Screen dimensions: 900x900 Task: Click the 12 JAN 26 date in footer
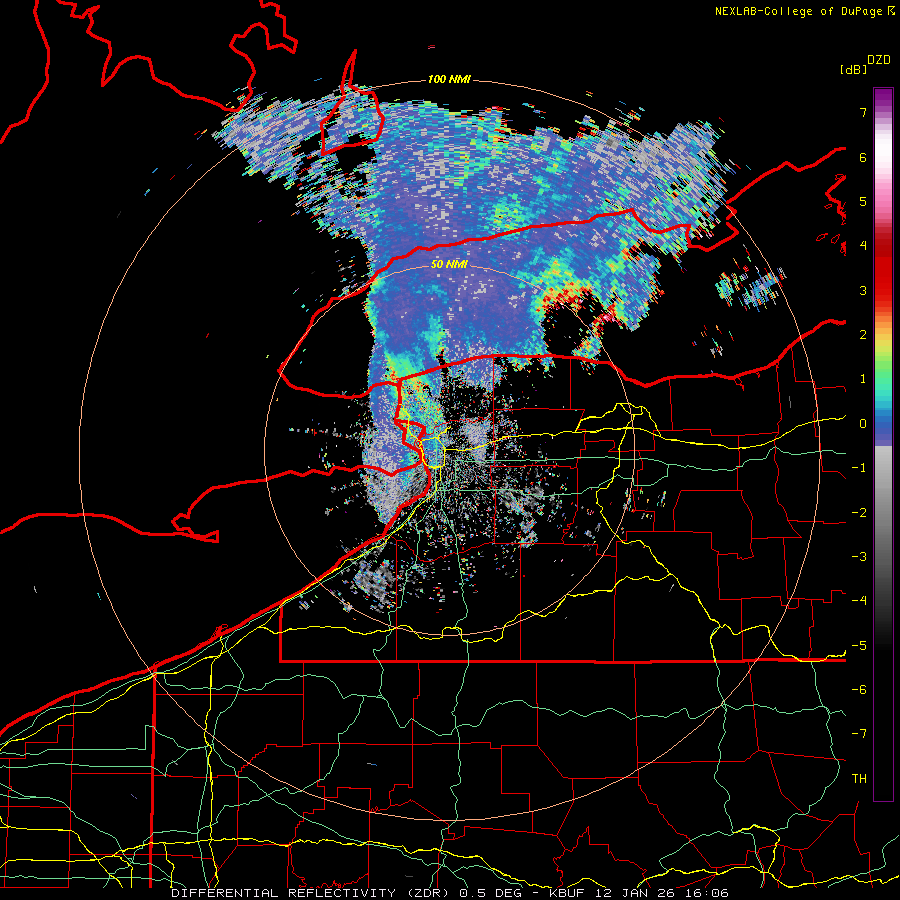point(637,893)
